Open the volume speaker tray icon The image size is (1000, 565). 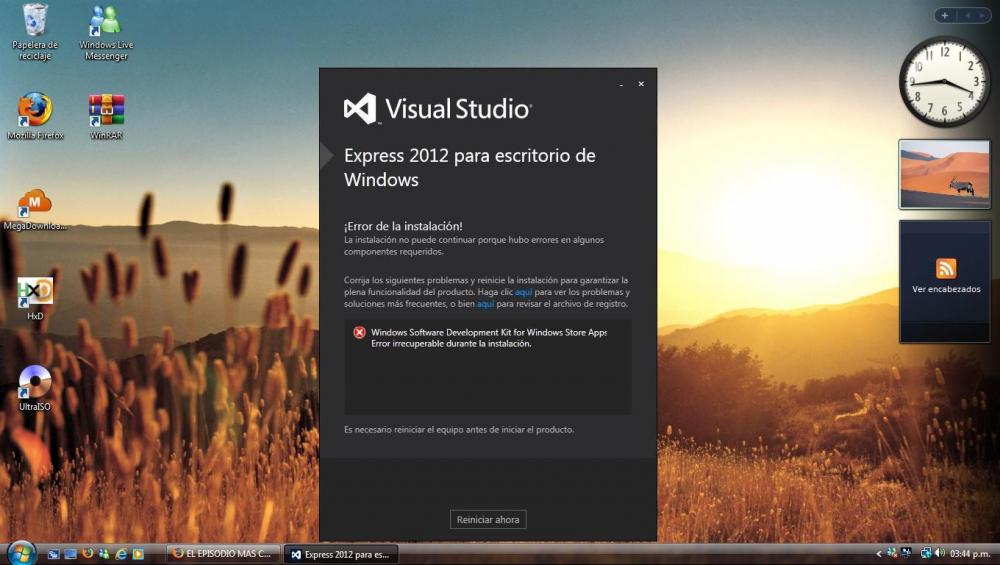[x=940, y=554]
